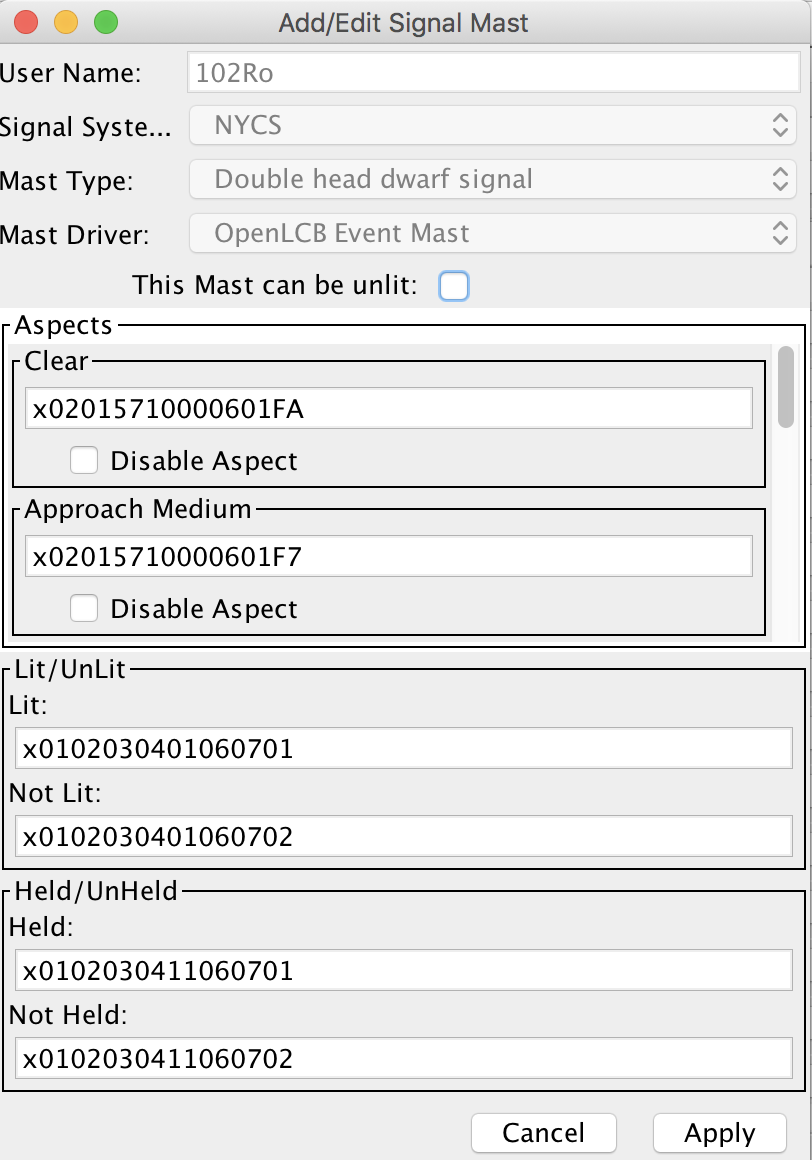Select the Clear aspect event ID field
The width and height of the screenshot is (812, 1160).
(x=388, y=407)
